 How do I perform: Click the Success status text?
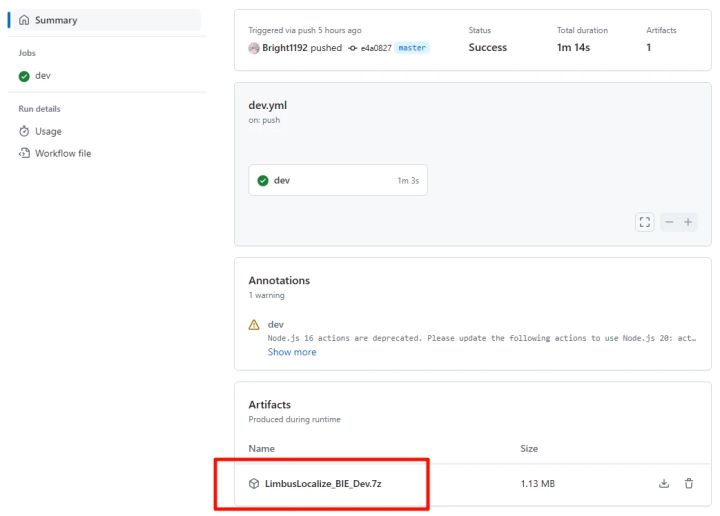(488, 47)
